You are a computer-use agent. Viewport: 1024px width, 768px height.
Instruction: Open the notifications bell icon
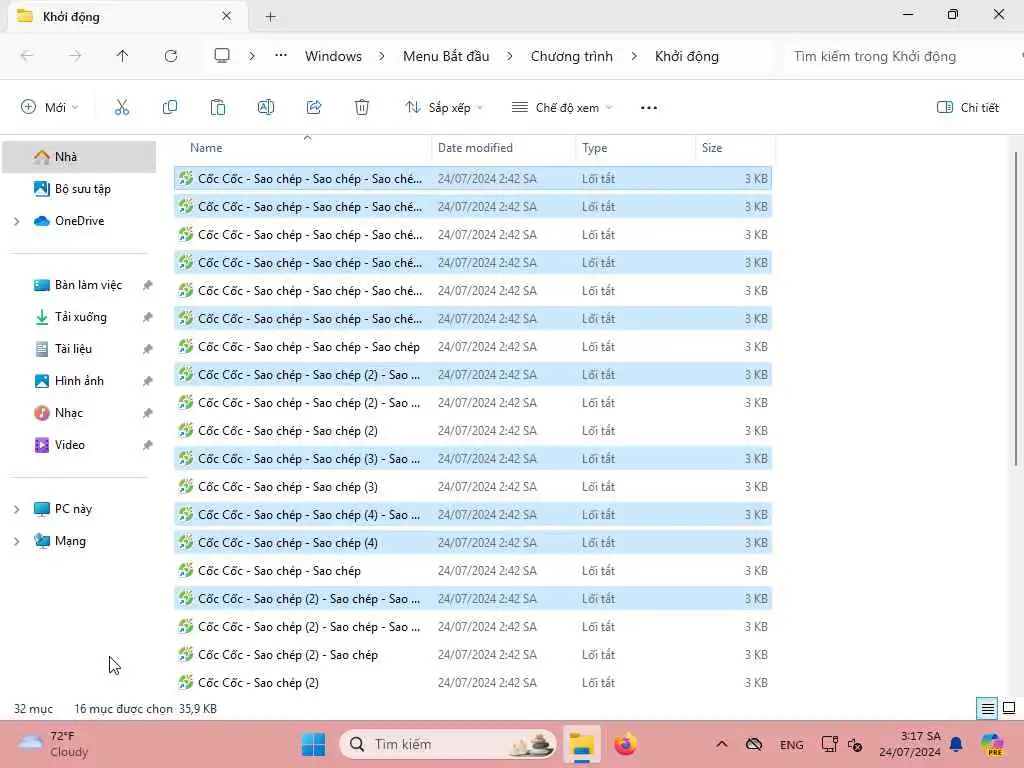point(956,744)
